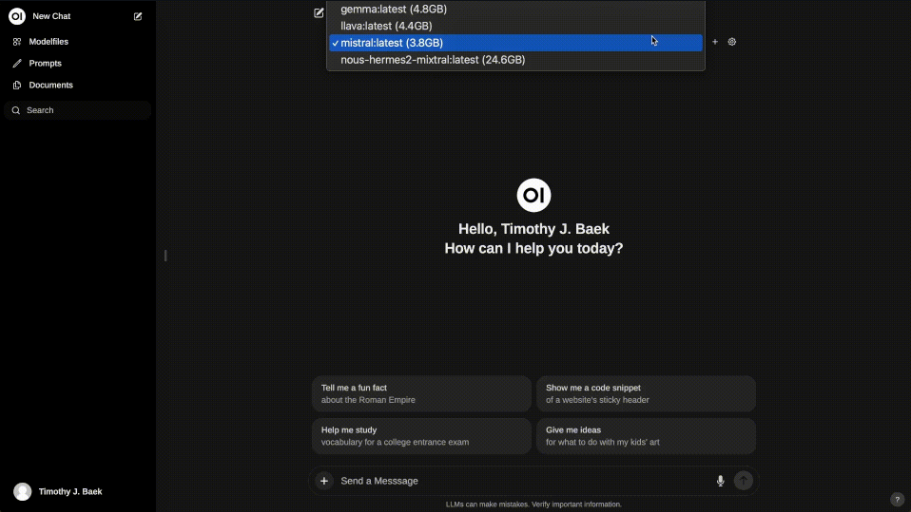Collapse sidebar using the divider handle
The image size is (911, 512).
(166, 256)
